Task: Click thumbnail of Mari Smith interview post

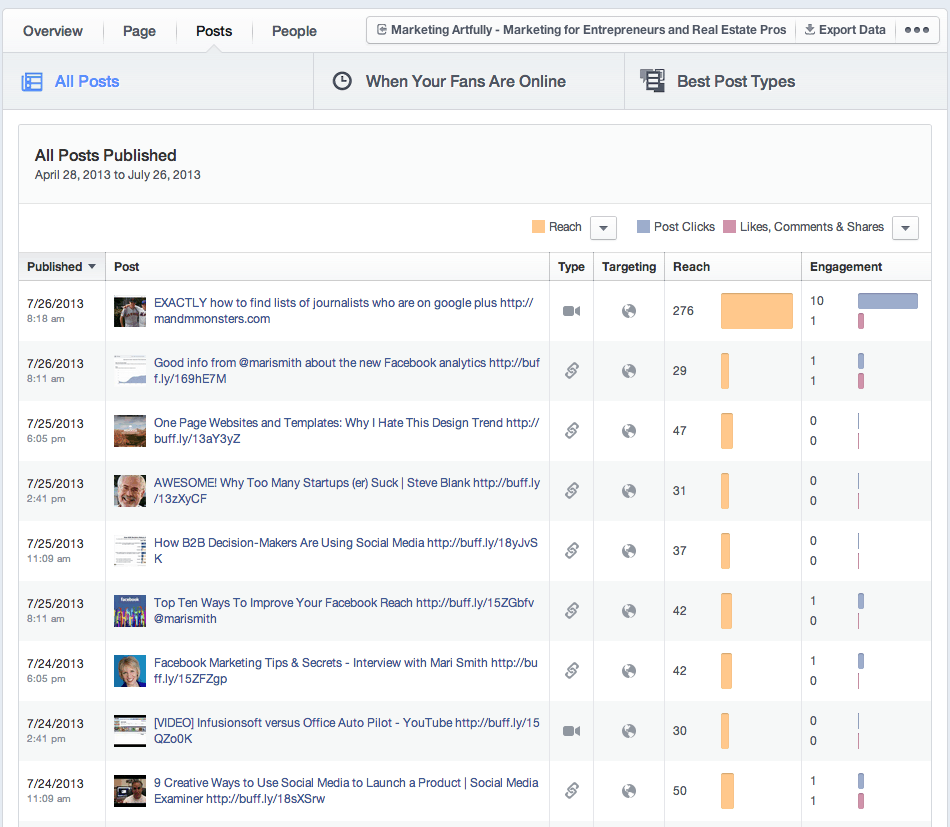Action: click(x=130, y=671)
